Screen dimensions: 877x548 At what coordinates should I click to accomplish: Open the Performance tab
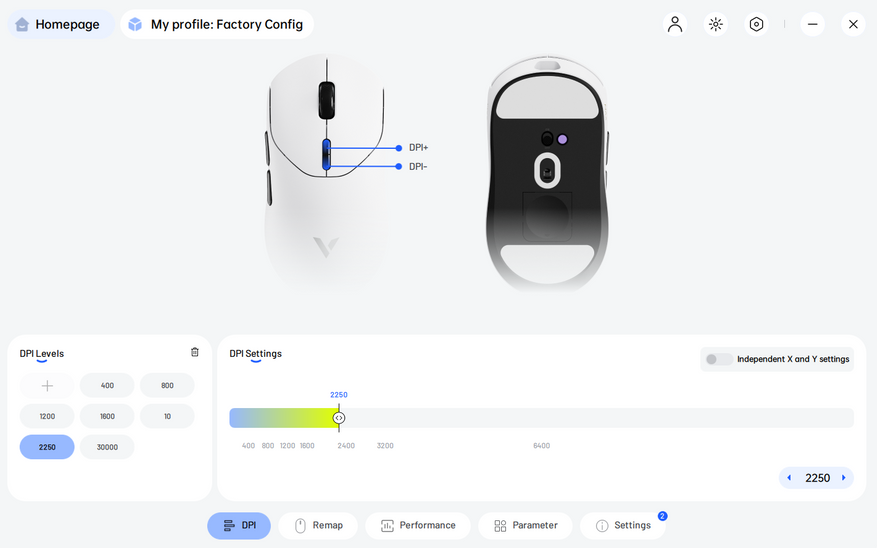tap(417, 525)
